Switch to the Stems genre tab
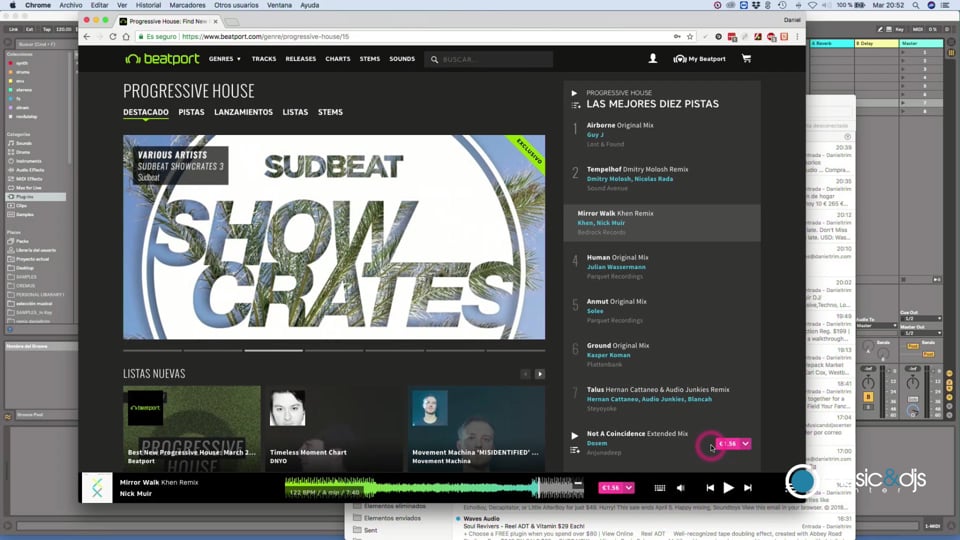This screenshot has width=960, height=540. tap(330, 112)
